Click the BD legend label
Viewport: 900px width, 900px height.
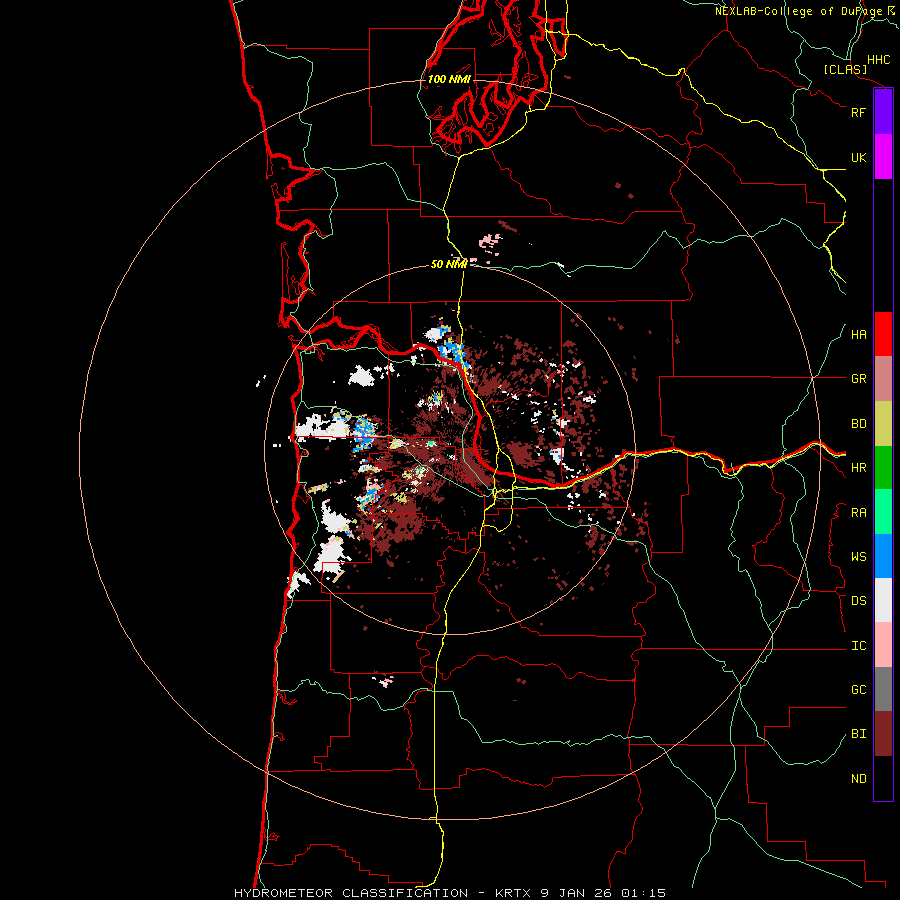[858, 424]
